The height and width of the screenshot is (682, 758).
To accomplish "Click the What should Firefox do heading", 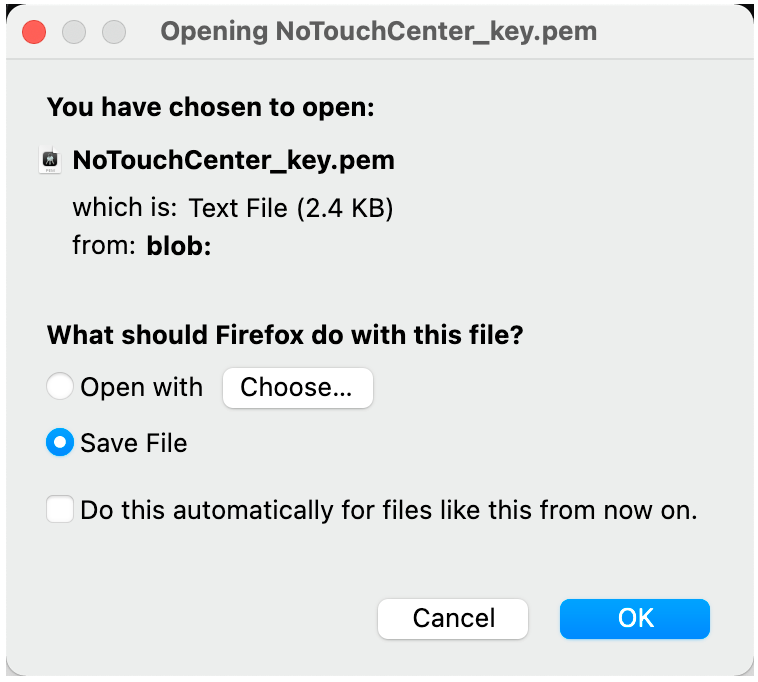I will tap(285, 335).
